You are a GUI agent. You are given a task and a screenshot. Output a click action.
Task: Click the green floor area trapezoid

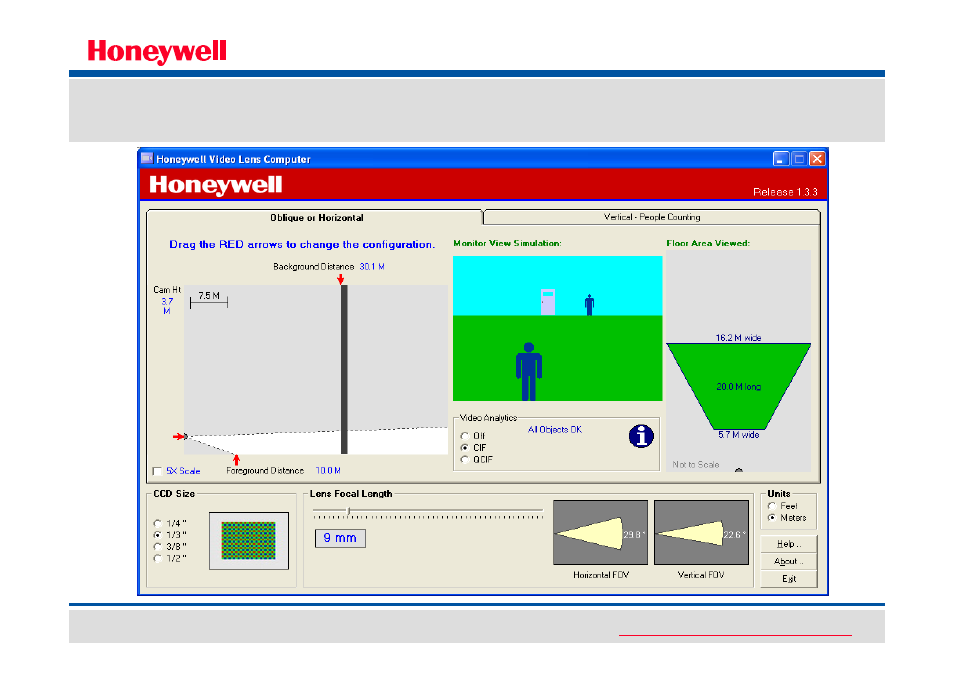738,386
